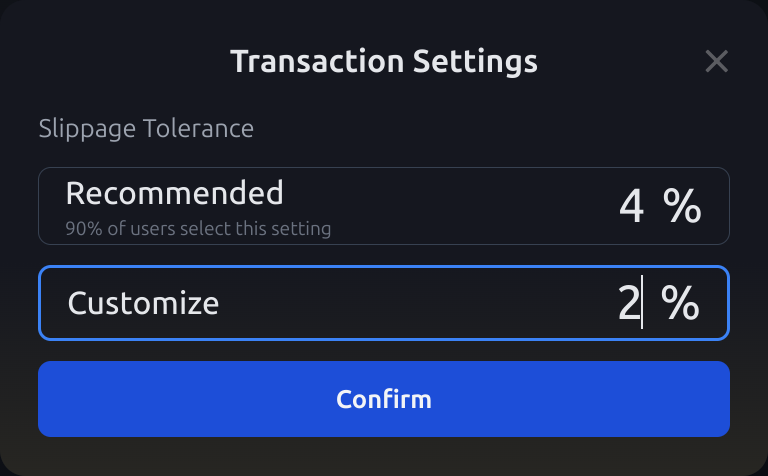Click the Confirm button
Screen dimensions: 768x476
(x=384, y=399)
